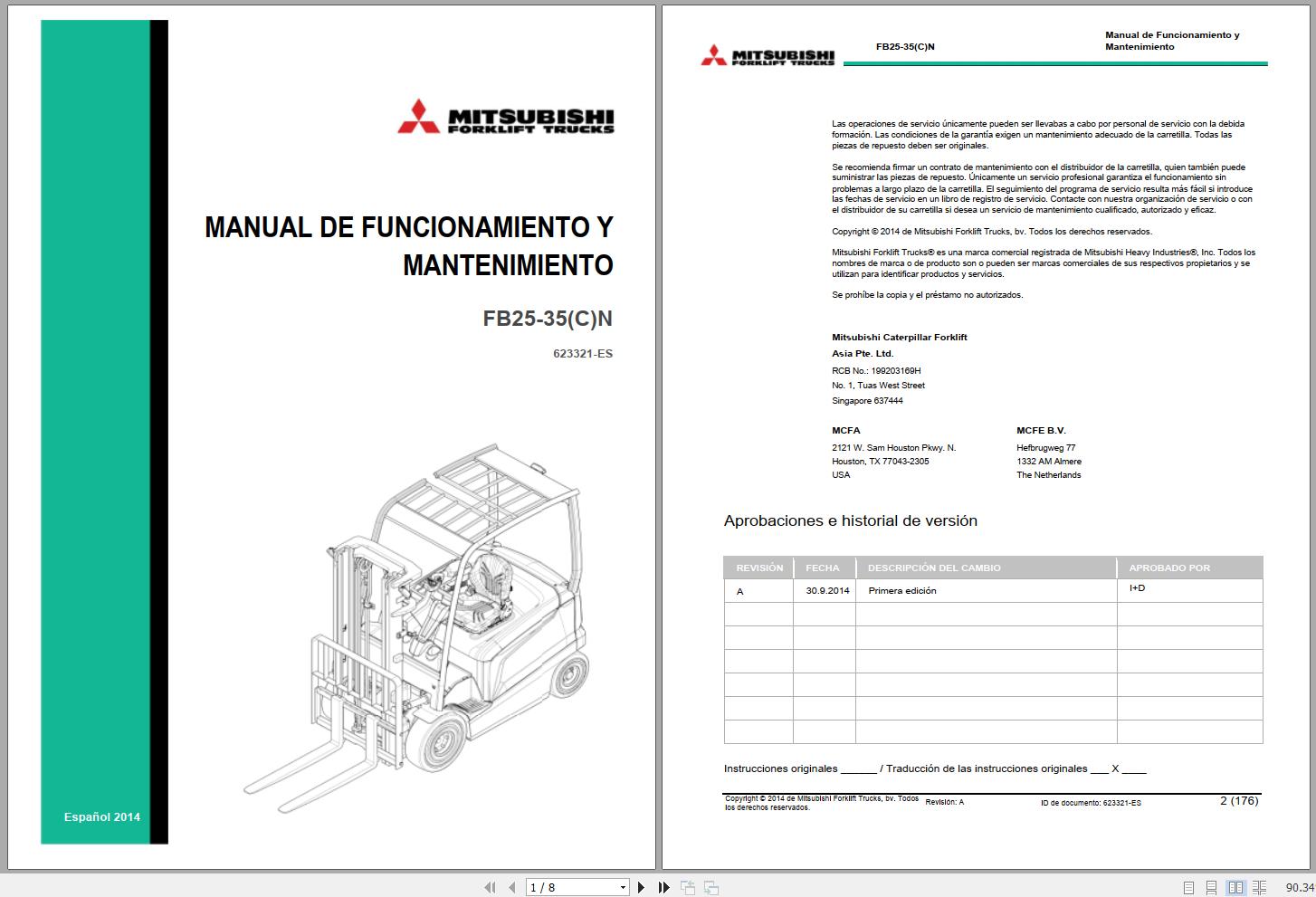Viewport: 1316px width, 897px height.
Task: Click 'MANUAL DE FUNCIONAMIENTO Y' title line
Action: click(409, 227)
